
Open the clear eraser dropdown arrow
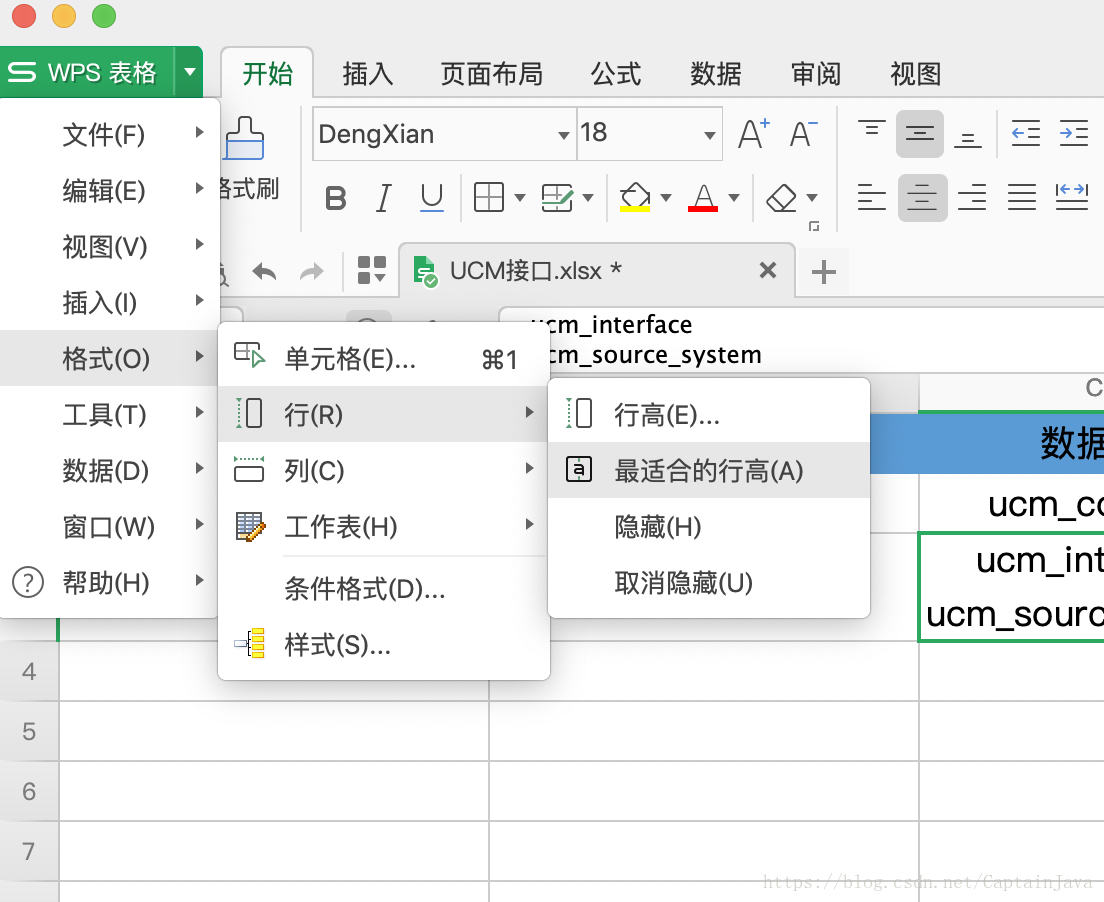pyautogui.click(x=812, y=198)
